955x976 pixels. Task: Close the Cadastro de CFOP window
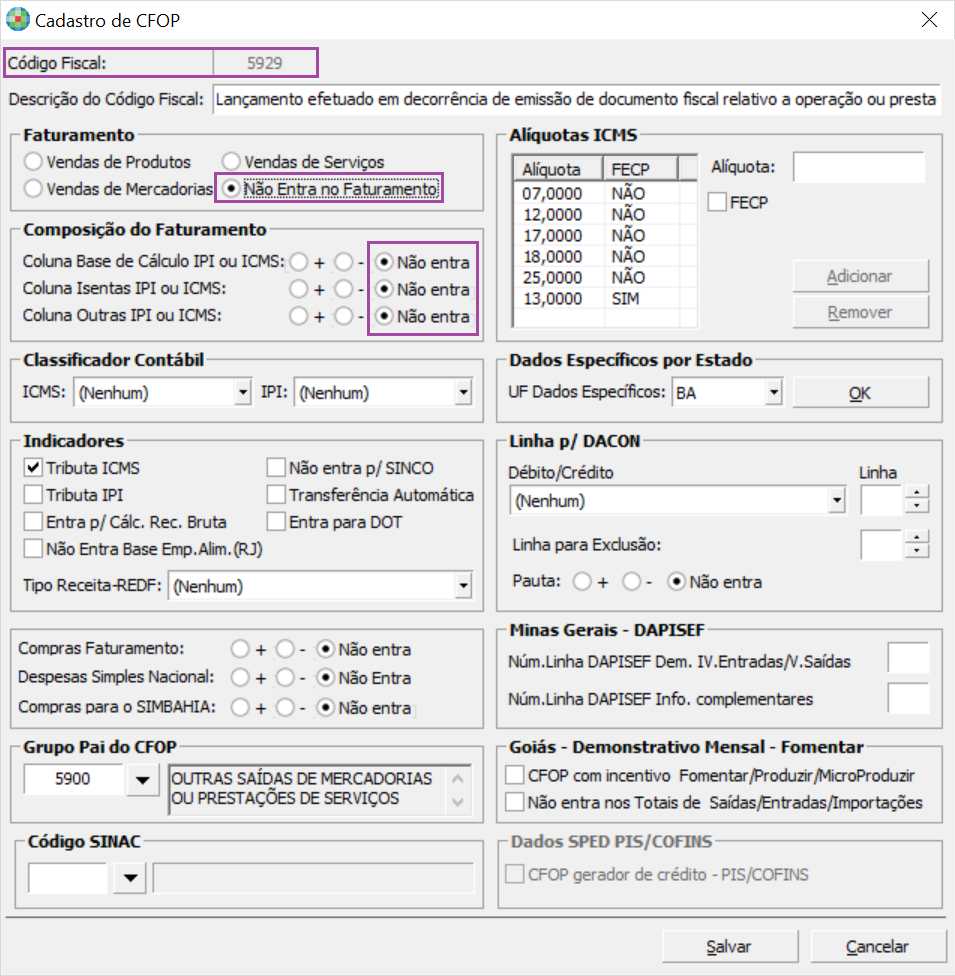click(929, 20)
